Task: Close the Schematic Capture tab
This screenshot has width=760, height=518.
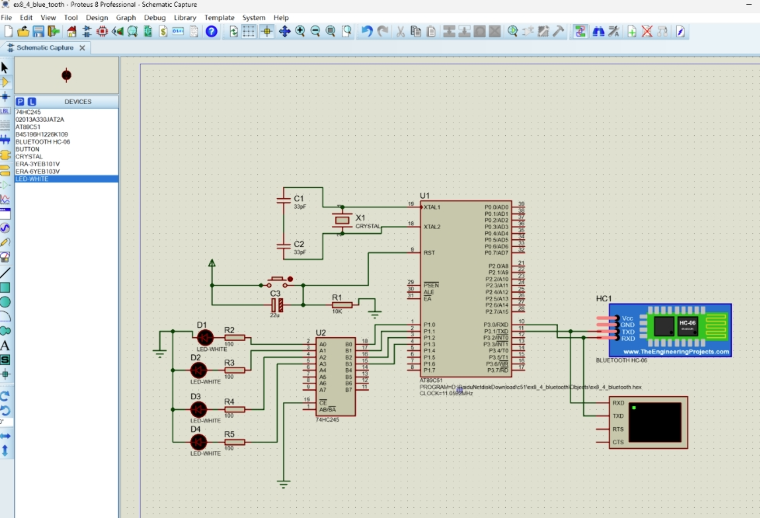Action: click(x=84, y=48)
